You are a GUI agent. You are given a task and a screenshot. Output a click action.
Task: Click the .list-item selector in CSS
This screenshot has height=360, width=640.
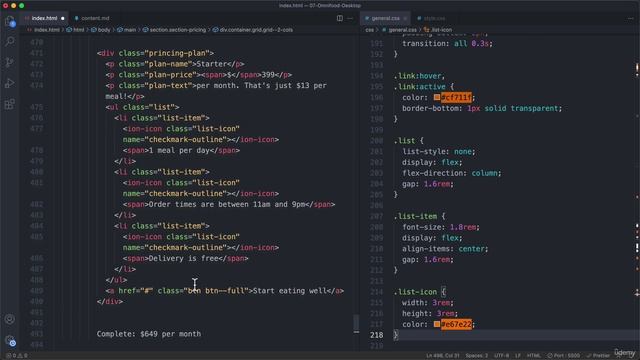pos(415,216)
